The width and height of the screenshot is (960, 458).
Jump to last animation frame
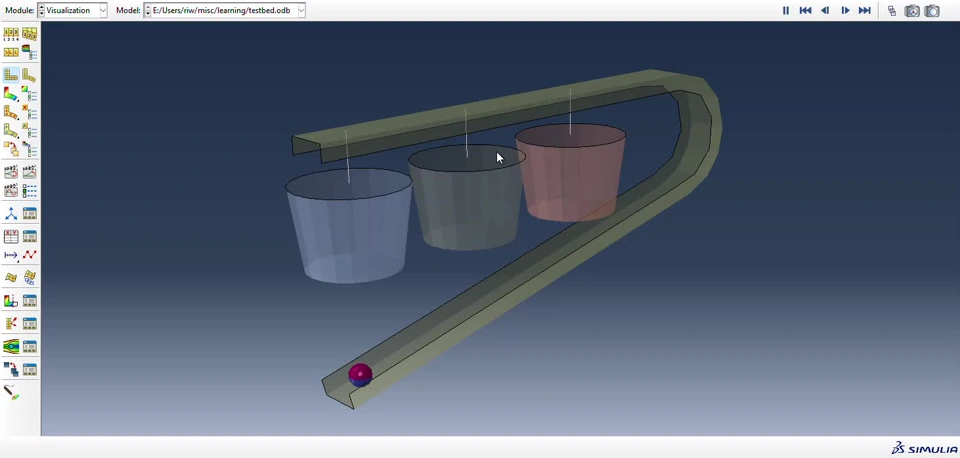click(864, 10)
